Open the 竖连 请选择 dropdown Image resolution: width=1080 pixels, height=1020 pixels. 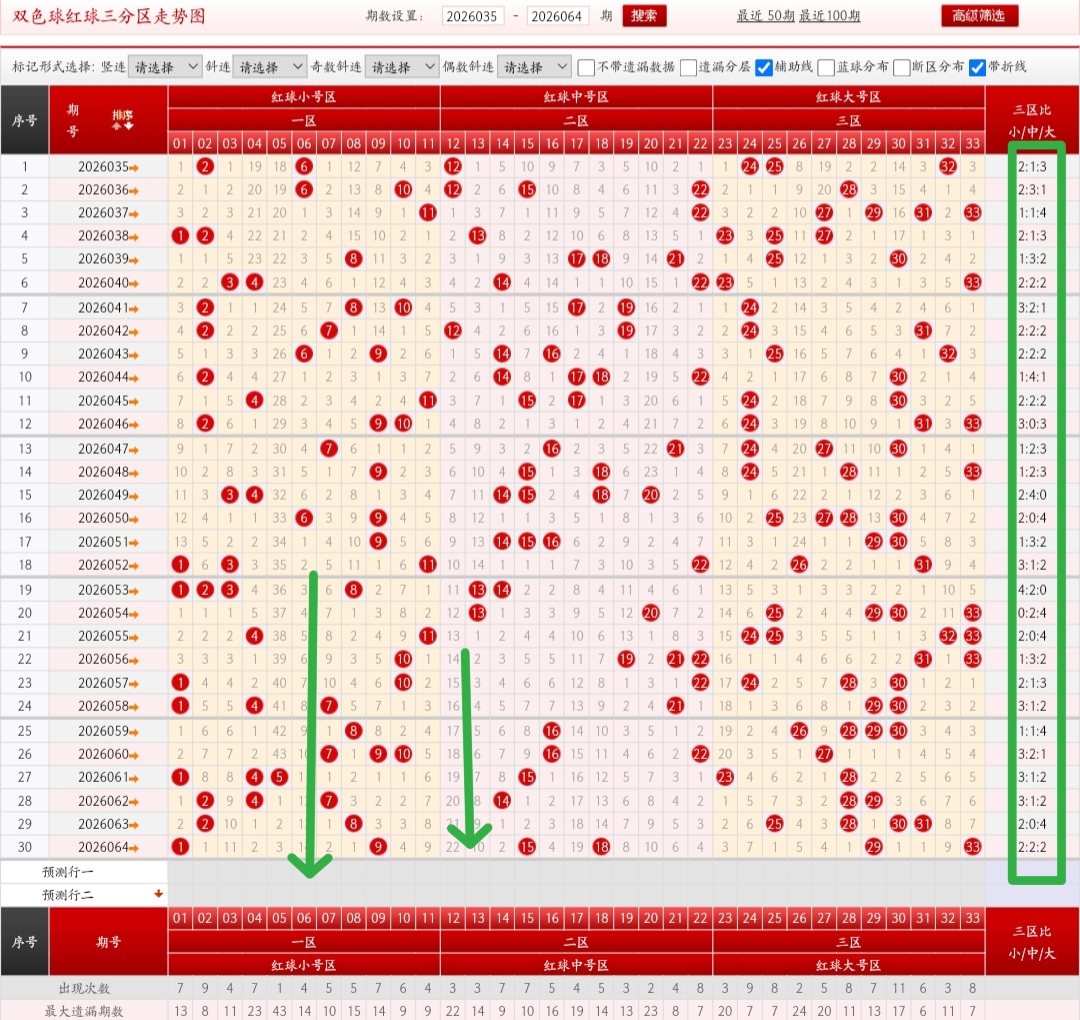(165, 67)
